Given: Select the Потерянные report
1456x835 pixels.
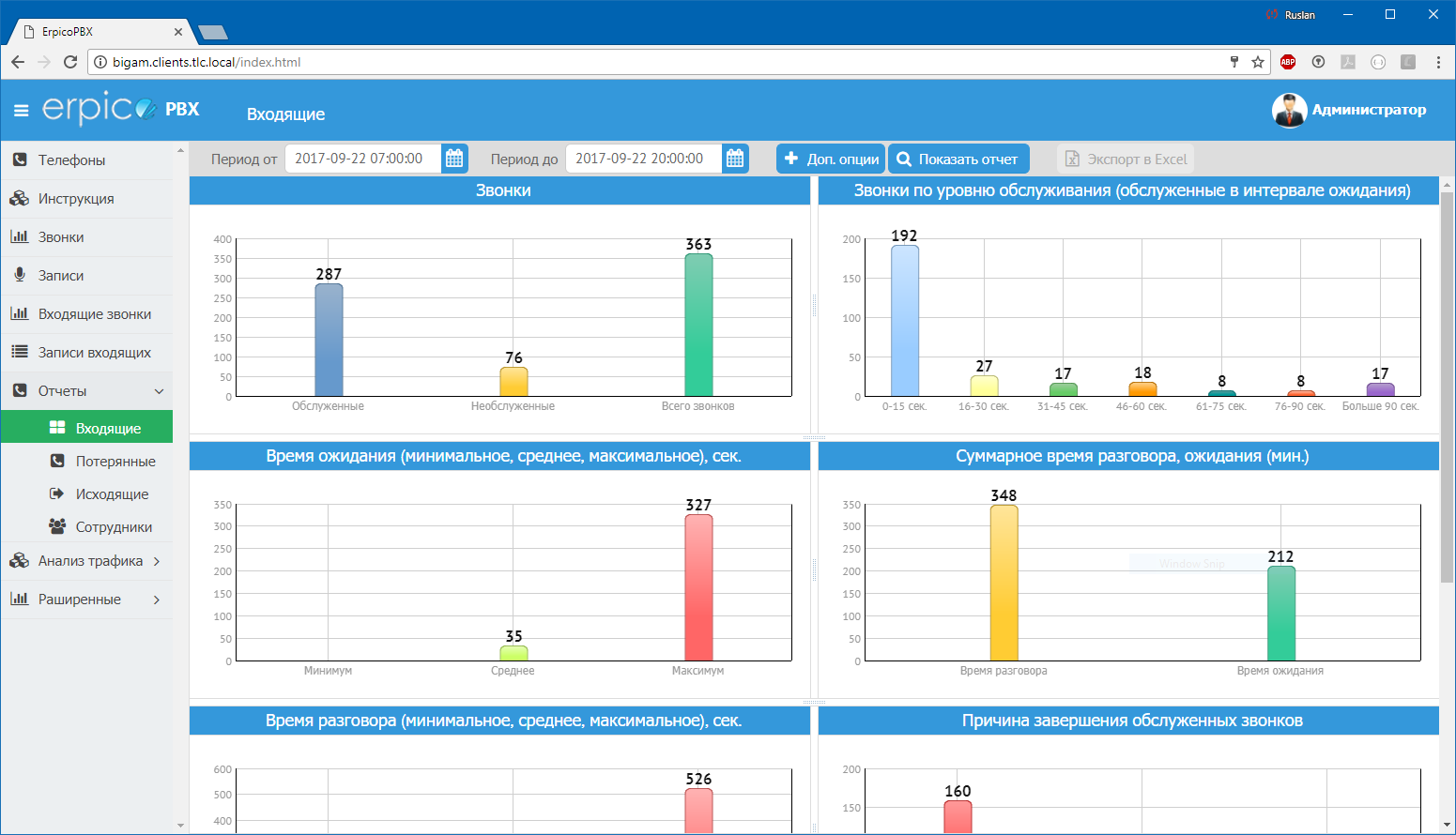Looking at the screenshot, I should (86, 461).
